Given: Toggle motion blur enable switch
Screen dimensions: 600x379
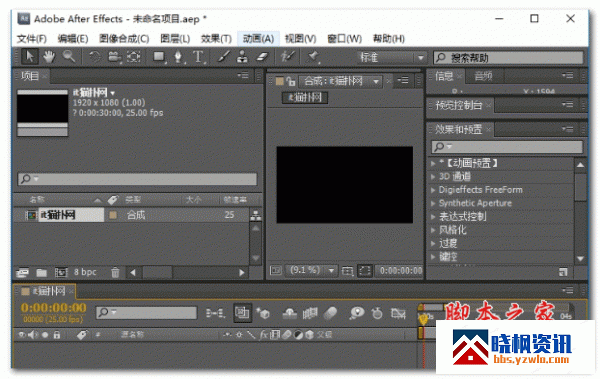Looking at the screenshot, I should coord(330,313).
